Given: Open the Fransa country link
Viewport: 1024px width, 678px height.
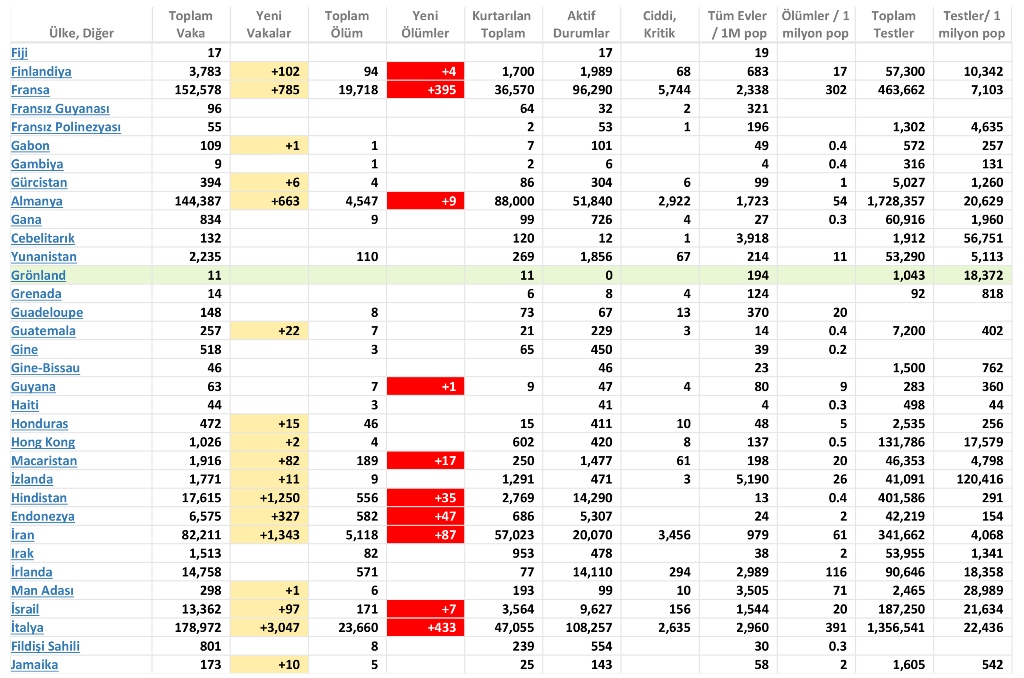Looking at the screenshot, I should click(x=30, y=89).
